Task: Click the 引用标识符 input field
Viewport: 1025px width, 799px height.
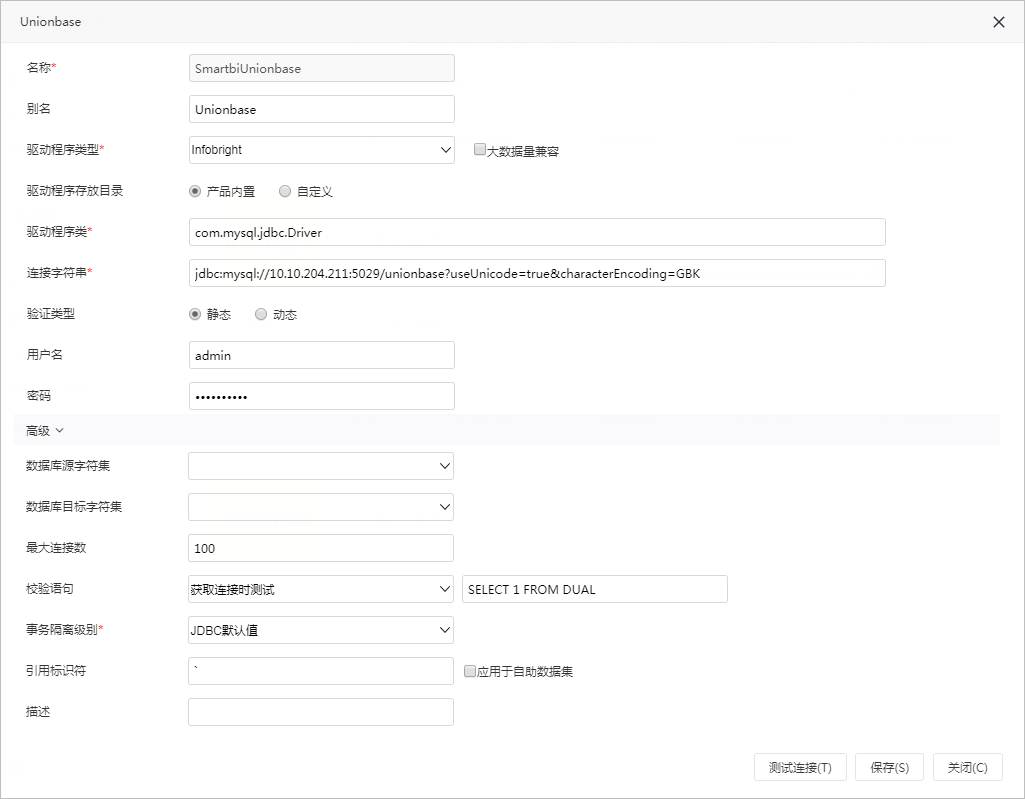Action: point(321,671)
